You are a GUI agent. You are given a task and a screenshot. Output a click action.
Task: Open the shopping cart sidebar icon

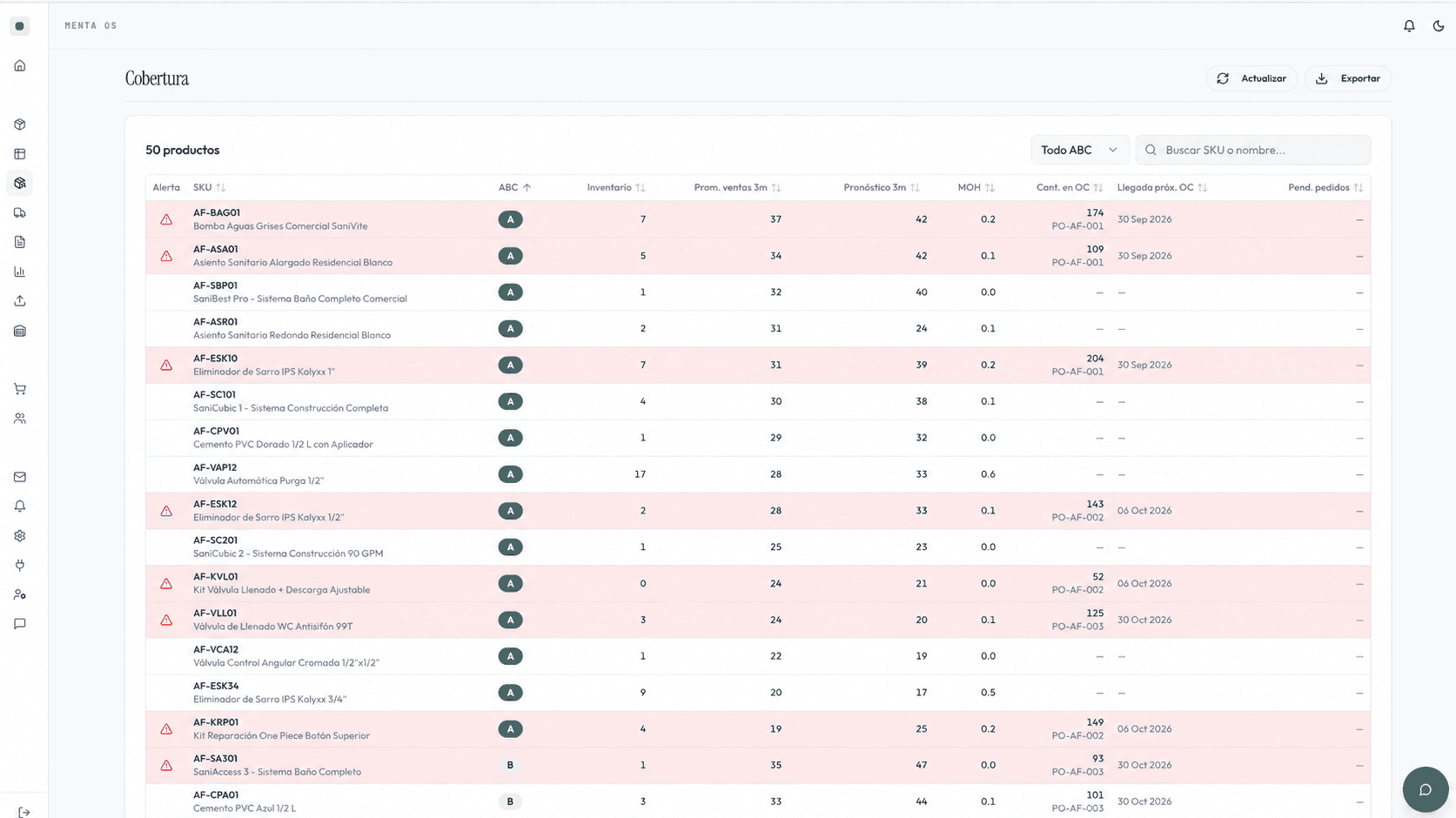pyautogui.click(x=20, y=389)
